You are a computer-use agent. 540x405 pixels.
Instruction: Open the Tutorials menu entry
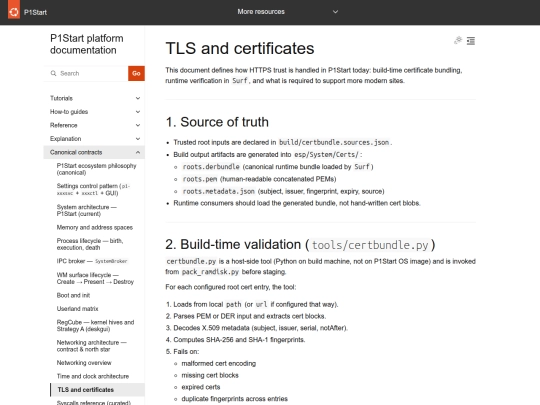61,98
